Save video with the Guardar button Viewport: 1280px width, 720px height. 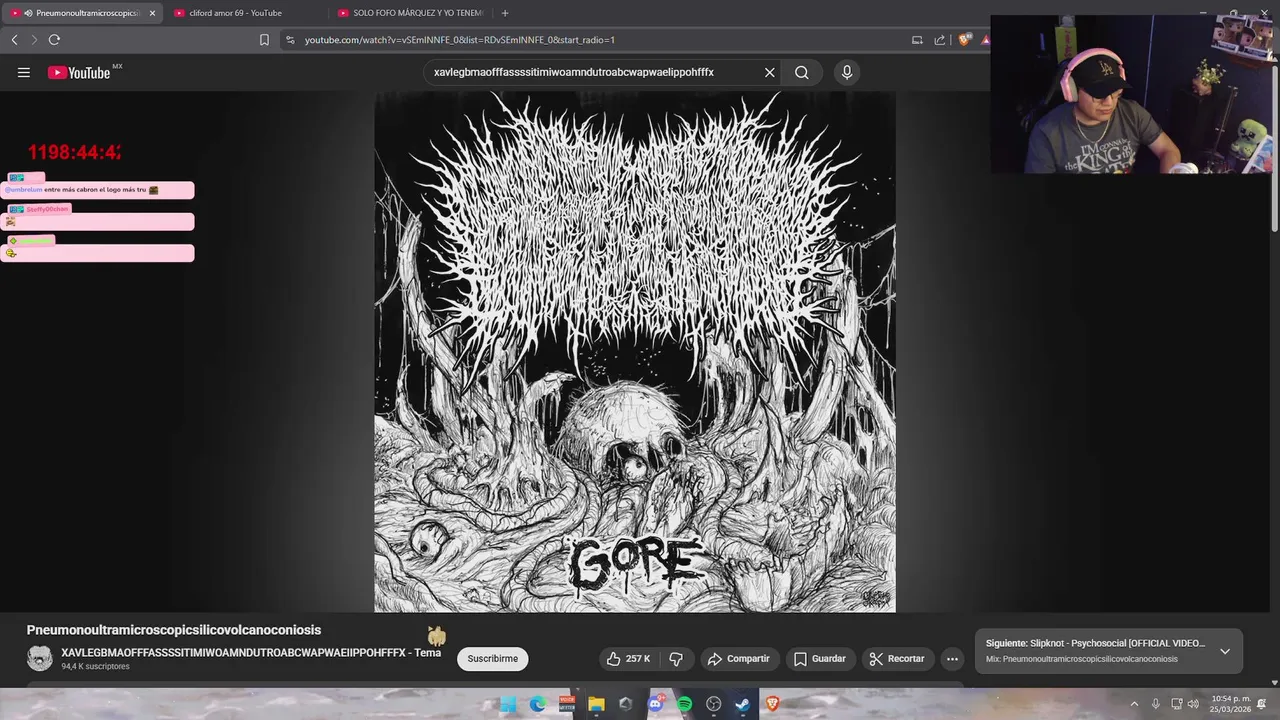(x=820, y=659)
